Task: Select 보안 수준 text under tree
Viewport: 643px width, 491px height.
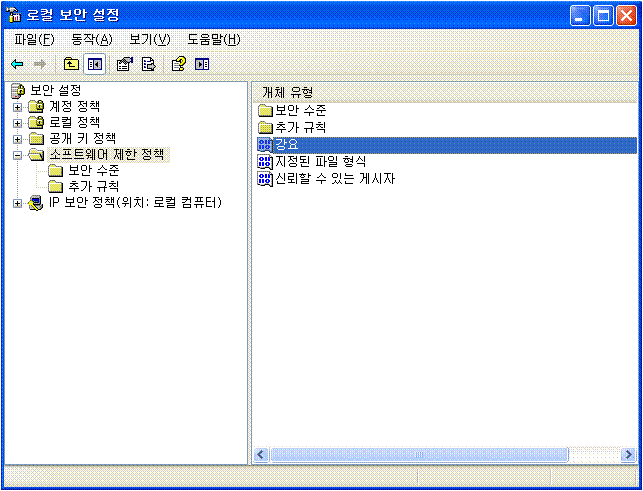Action: [x=94, y=171]
